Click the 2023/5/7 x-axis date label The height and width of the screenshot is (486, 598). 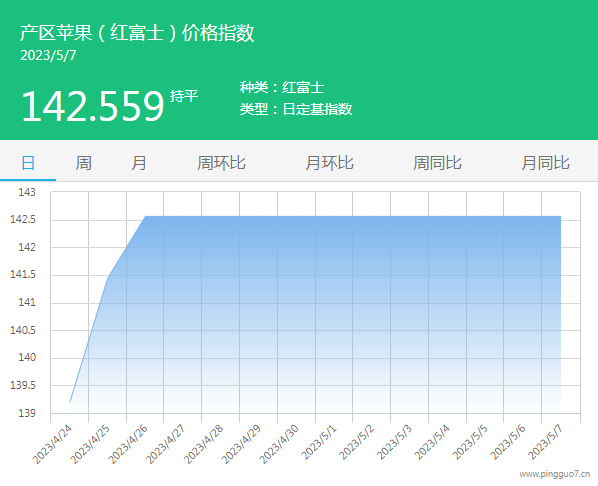pos(545,443)
